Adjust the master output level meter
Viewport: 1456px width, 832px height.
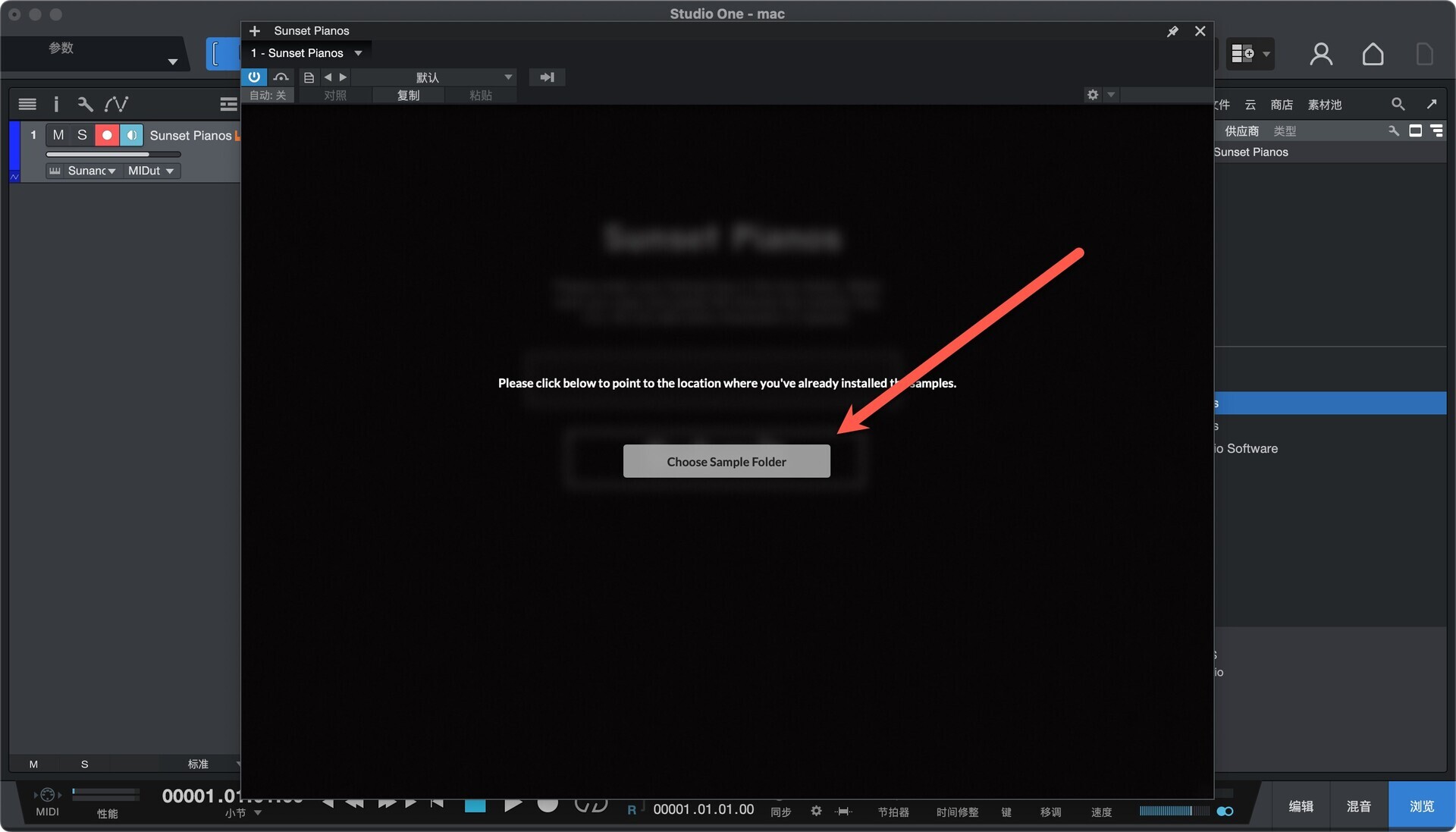1174,811
